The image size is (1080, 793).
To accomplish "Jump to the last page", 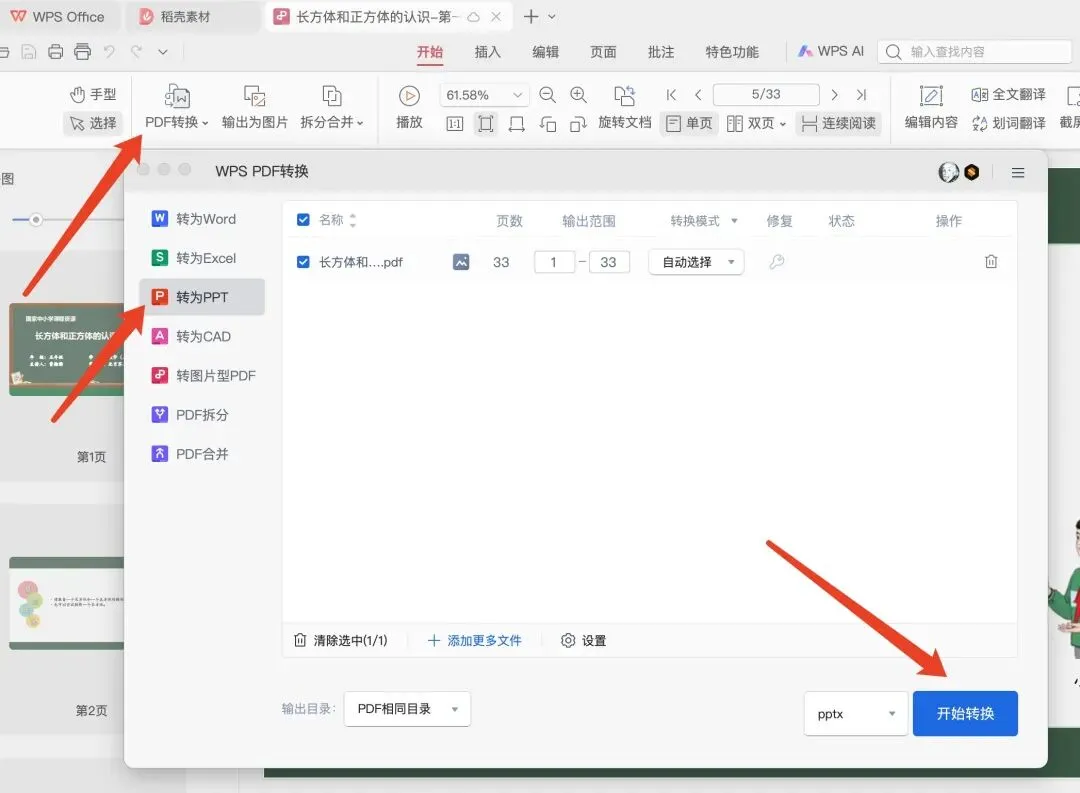I will [861, 95].
